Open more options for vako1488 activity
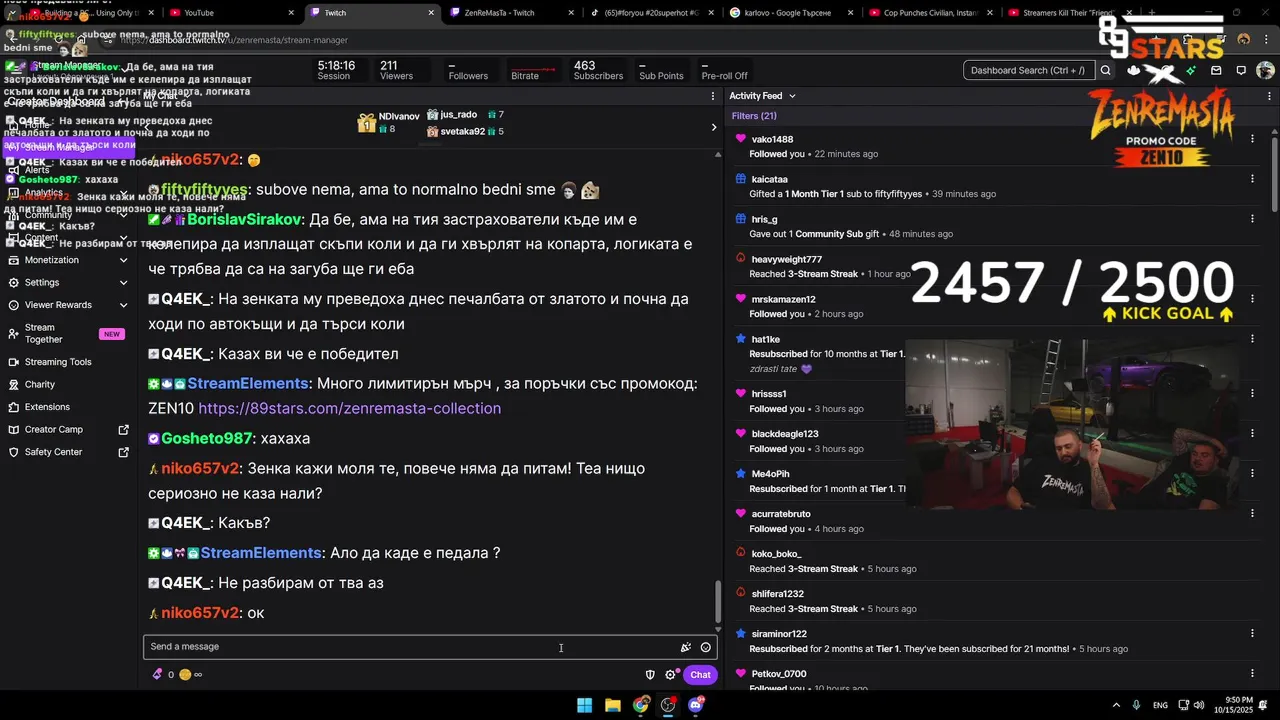 1252,139
